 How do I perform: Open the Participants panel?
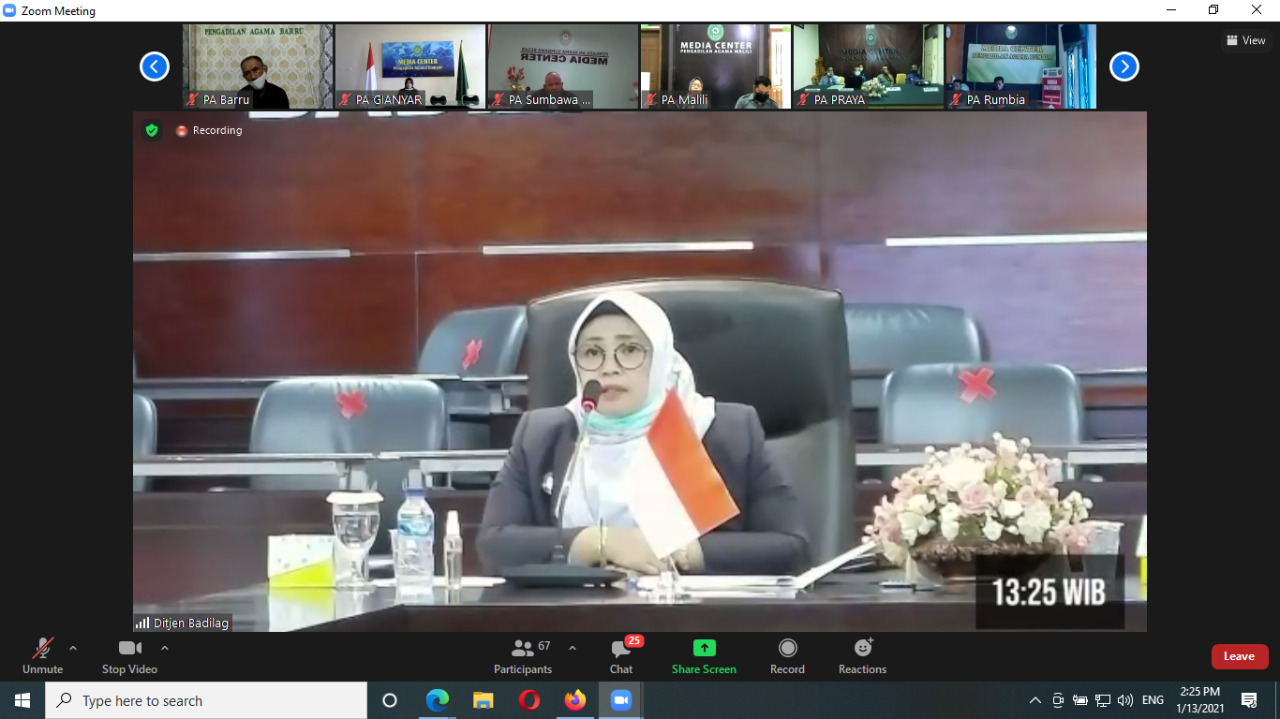click(523, 656)
